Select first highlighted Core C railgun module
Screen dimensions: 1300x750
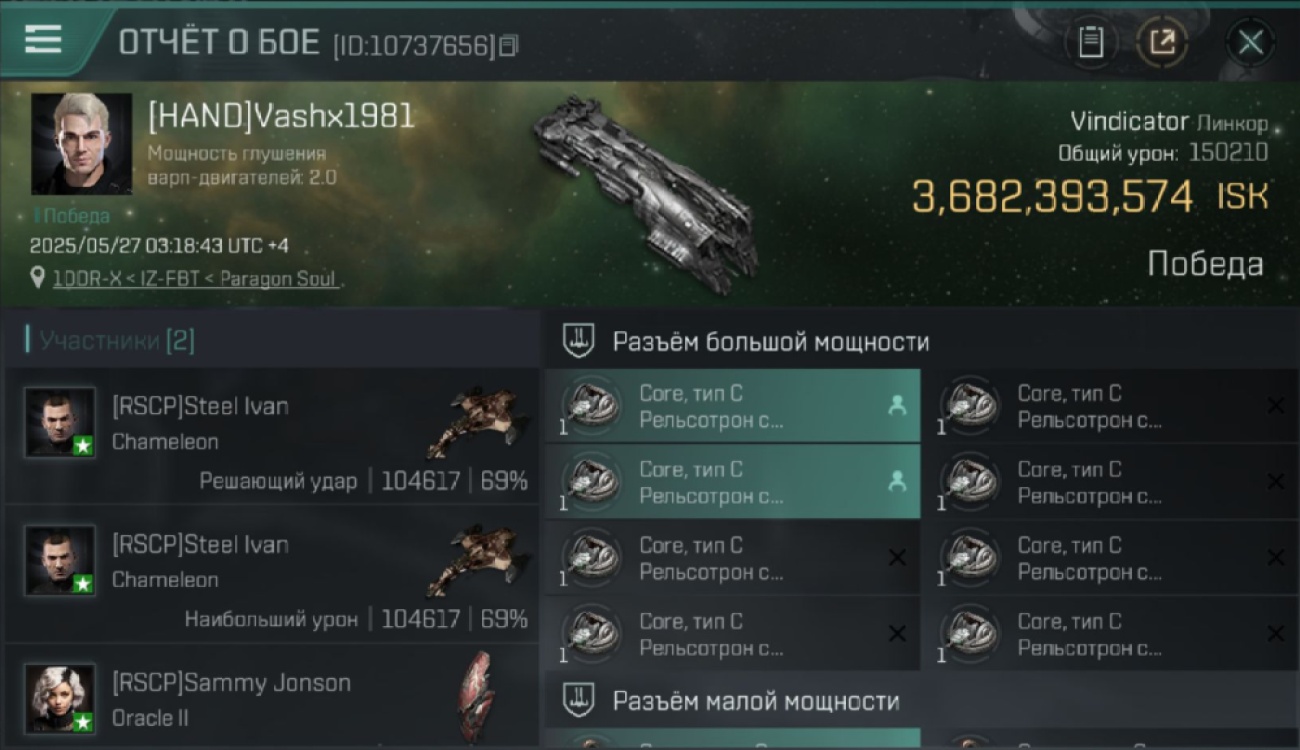pos(733,406)
